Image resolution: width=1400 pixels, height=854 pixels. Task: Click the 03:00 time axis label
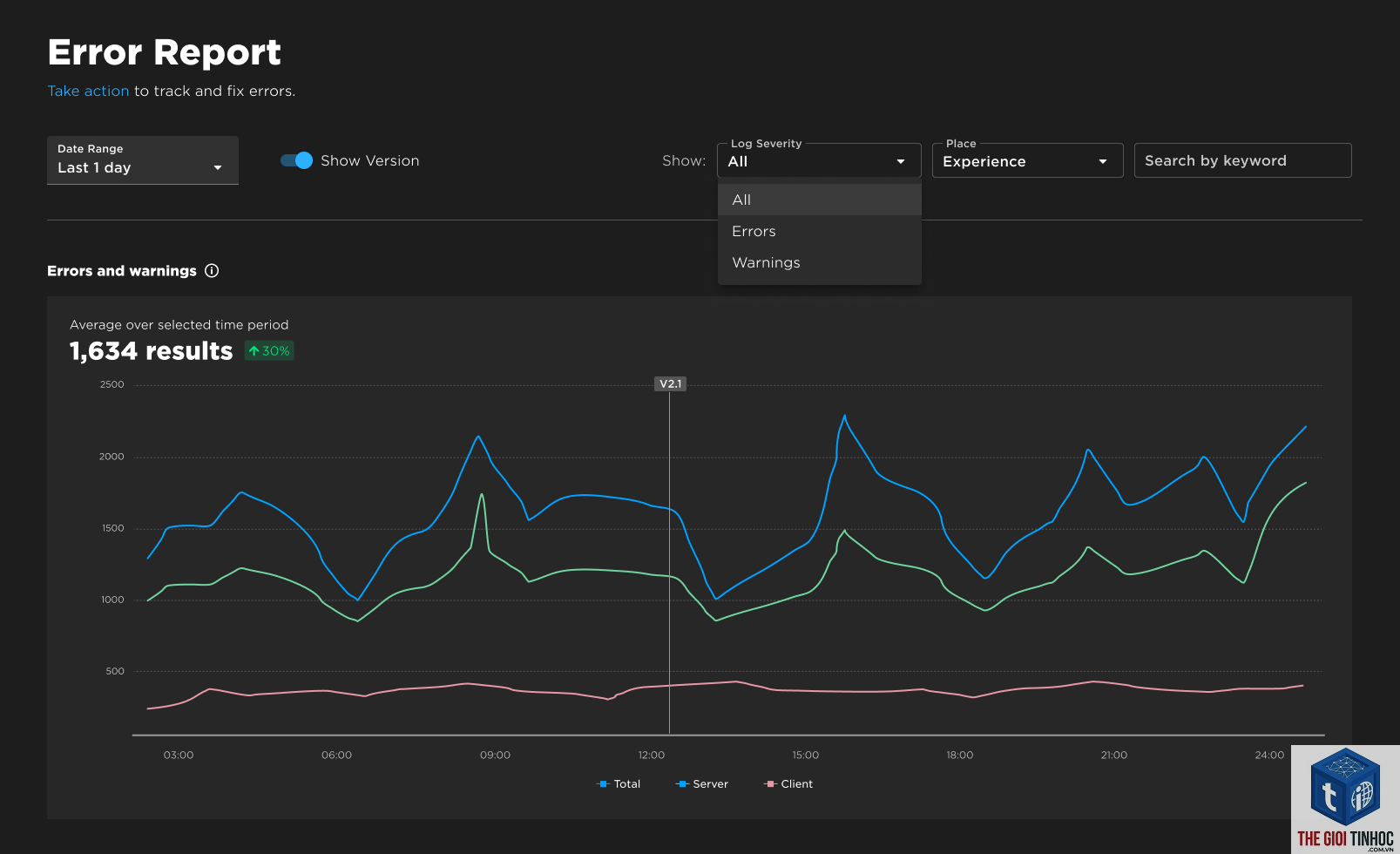click(x=179, y=755)
